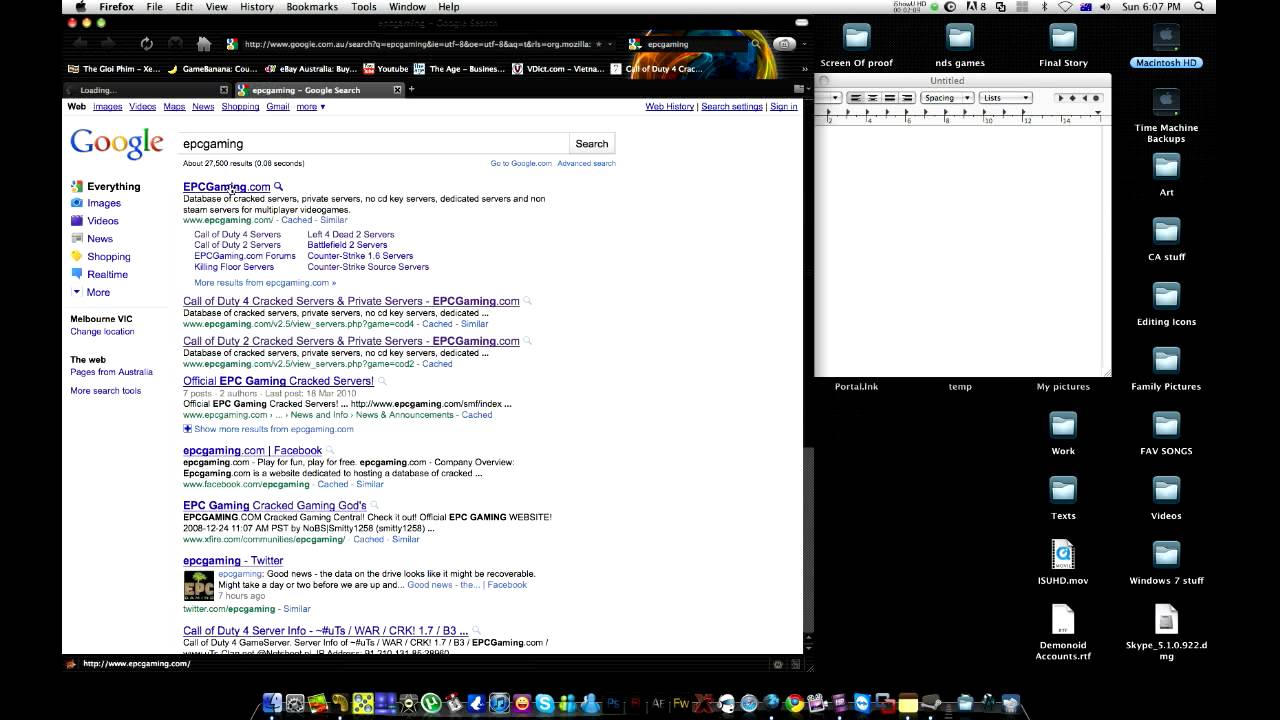Open 'epcgaming.com | Facebook' result
The image size is (1280, 720).
[x=252, y=451]
